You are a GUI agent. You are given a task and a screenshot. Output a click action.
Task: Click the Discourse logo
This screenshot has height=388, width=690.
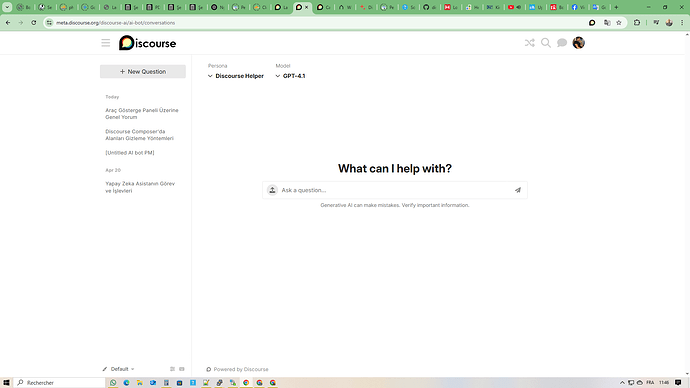pyautogui.click(x=147, y=43)
